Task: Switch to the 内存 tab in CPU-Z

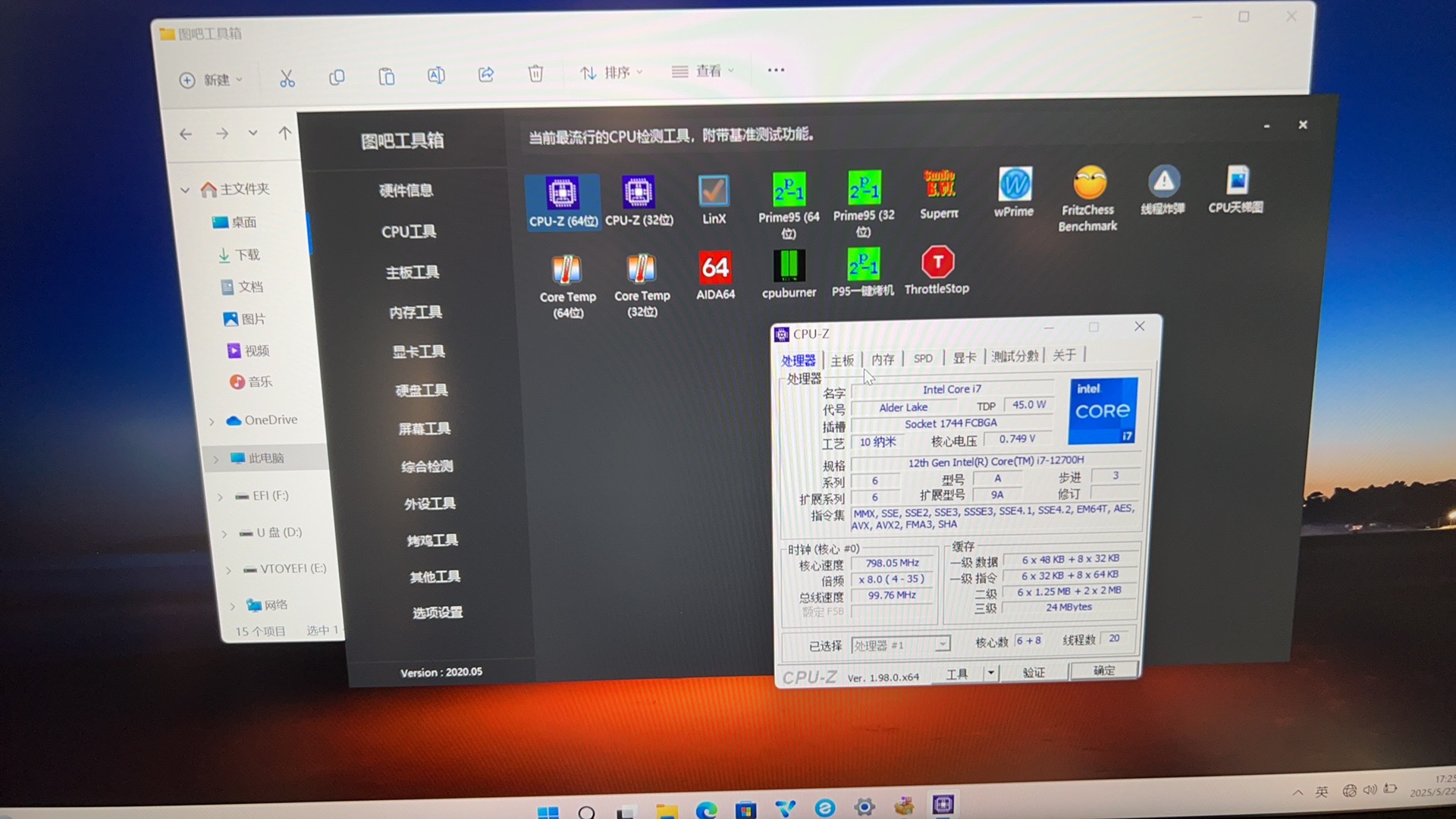Action: (x=883, y=359)
